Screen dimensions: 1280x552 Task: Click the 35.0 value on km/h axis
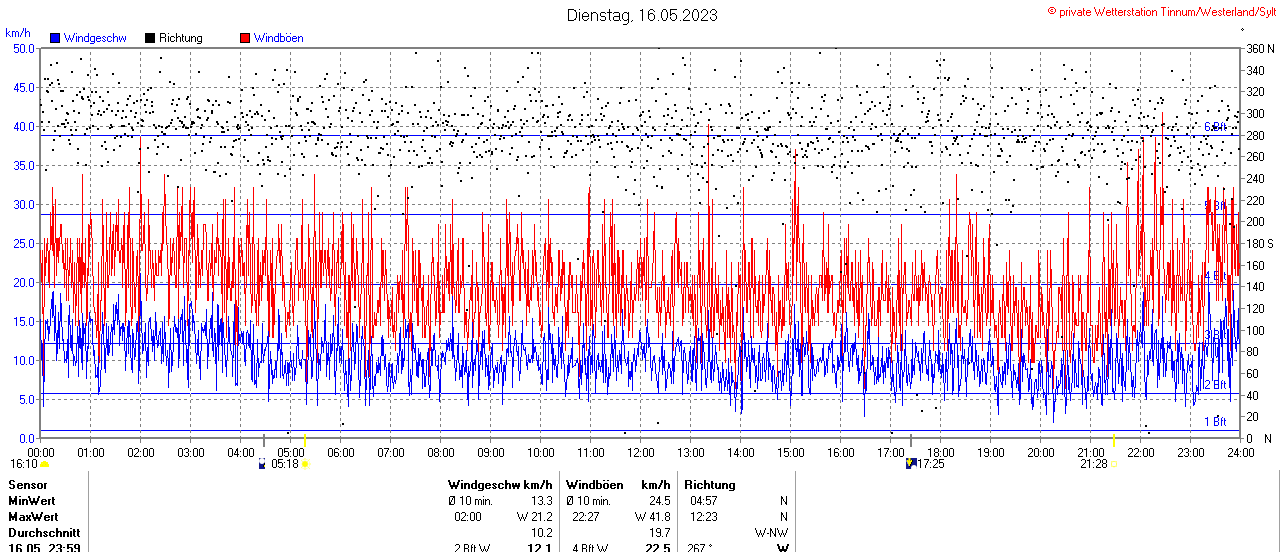23,165
